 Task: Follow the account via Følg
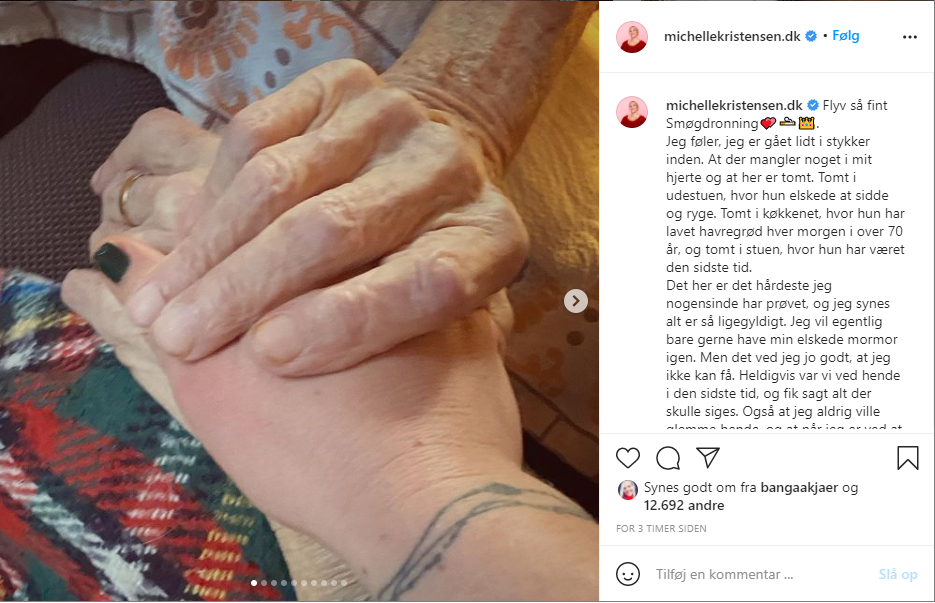pos(846,36)
